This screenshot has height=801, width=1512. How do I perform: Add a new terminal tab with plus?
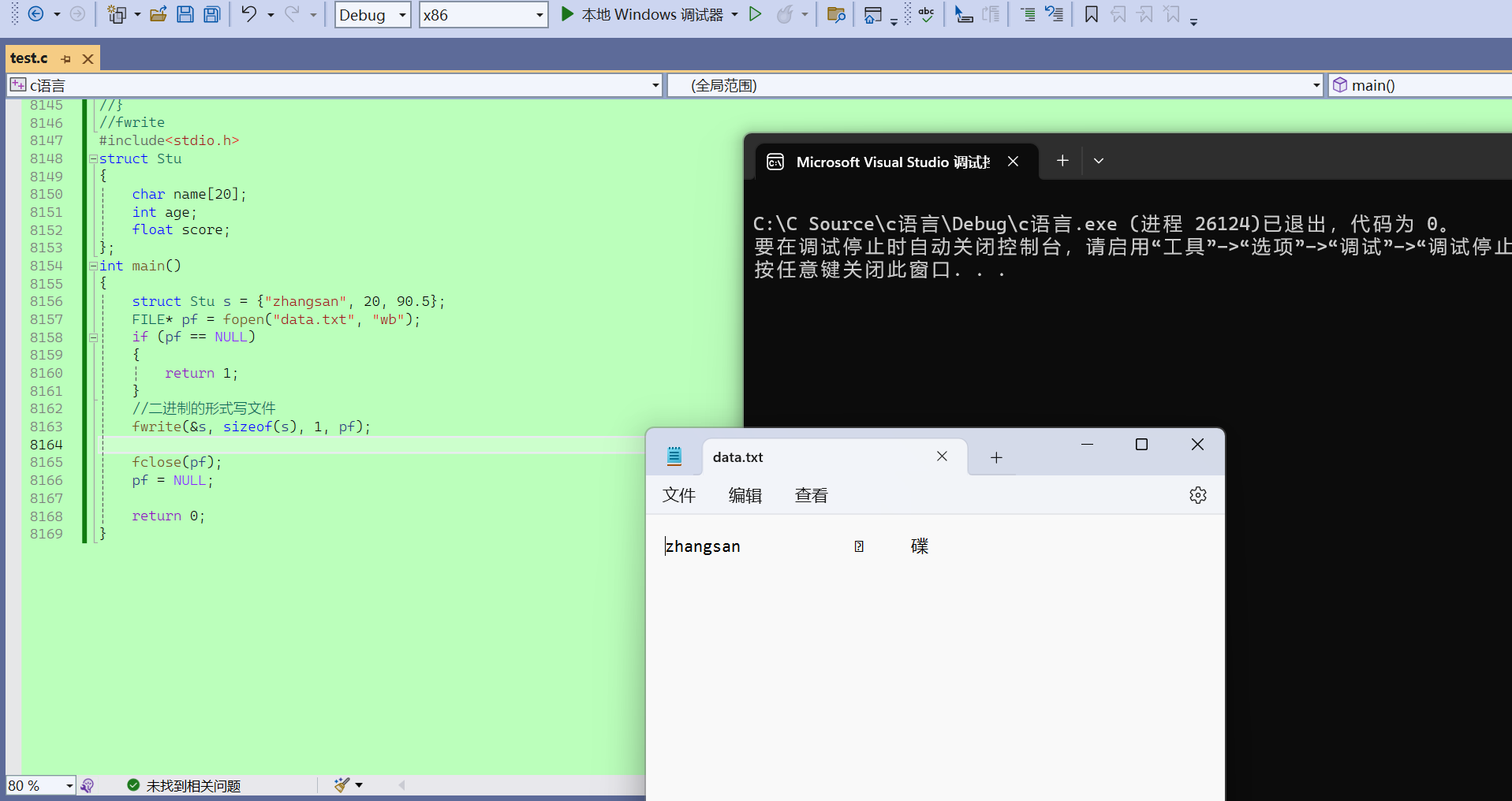pyautogui.click(x=1062, y=160)
